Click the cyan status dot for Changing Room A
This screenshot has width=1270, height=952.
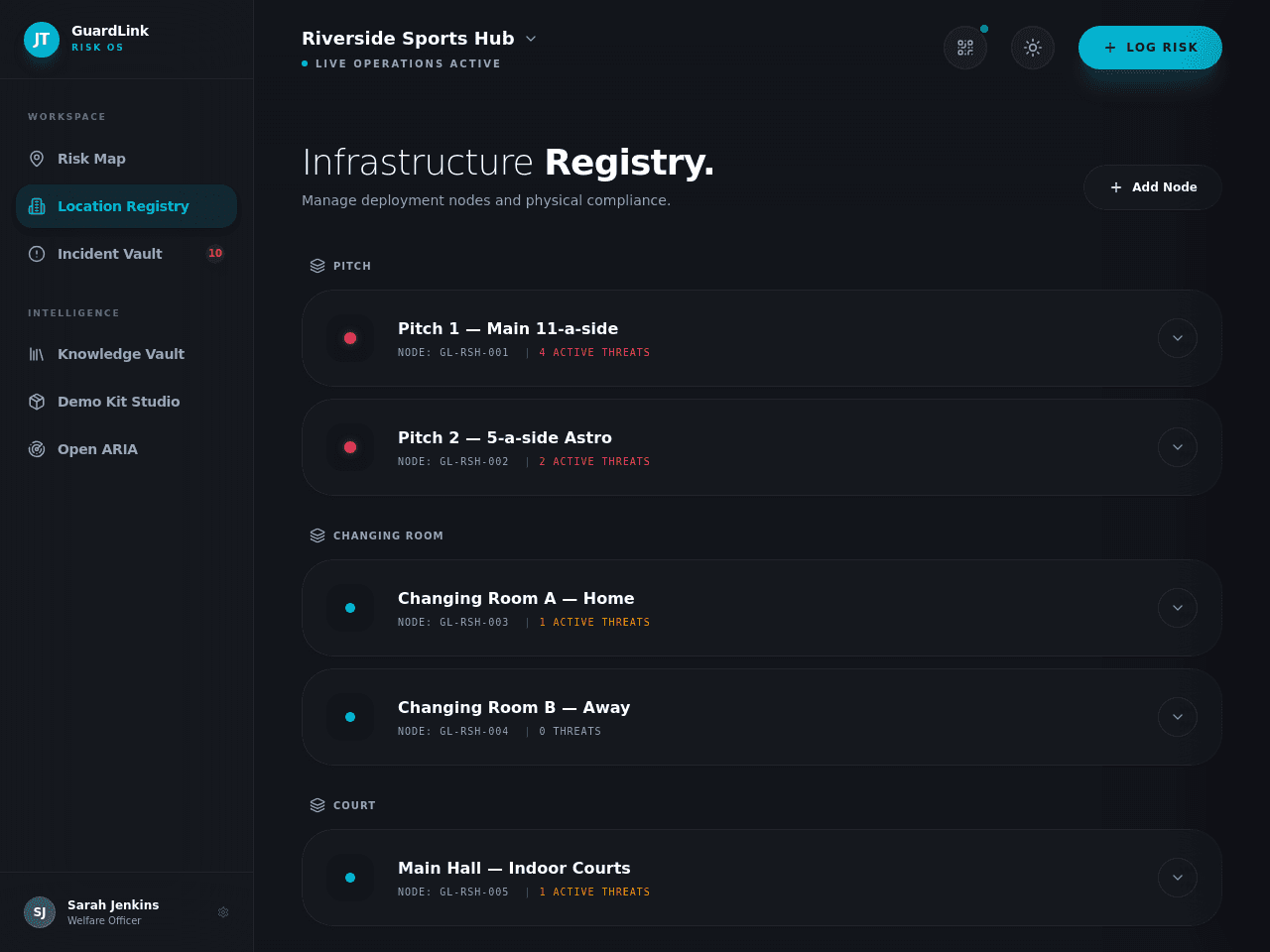click(x=350, y=608)
